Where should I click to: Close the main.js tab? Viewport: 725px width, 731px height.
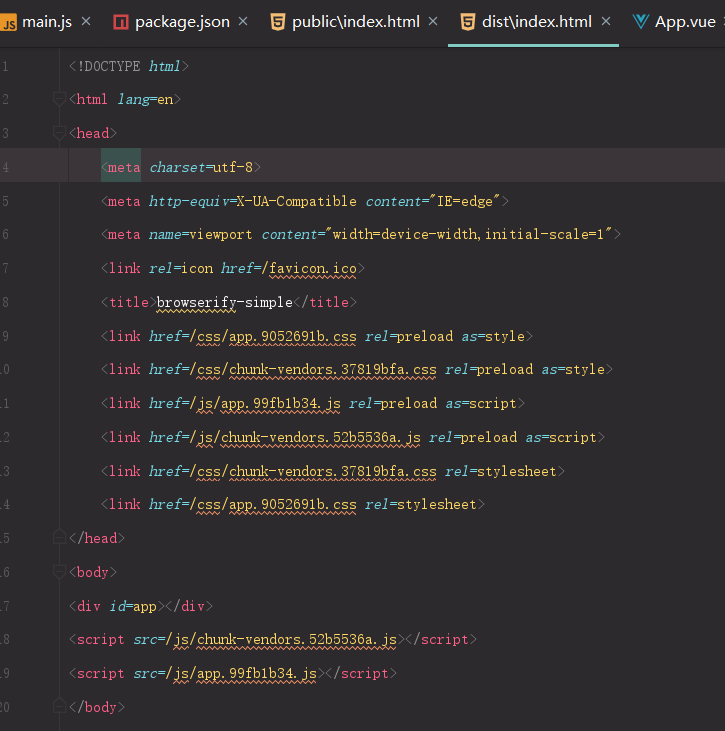click(86, 21)
